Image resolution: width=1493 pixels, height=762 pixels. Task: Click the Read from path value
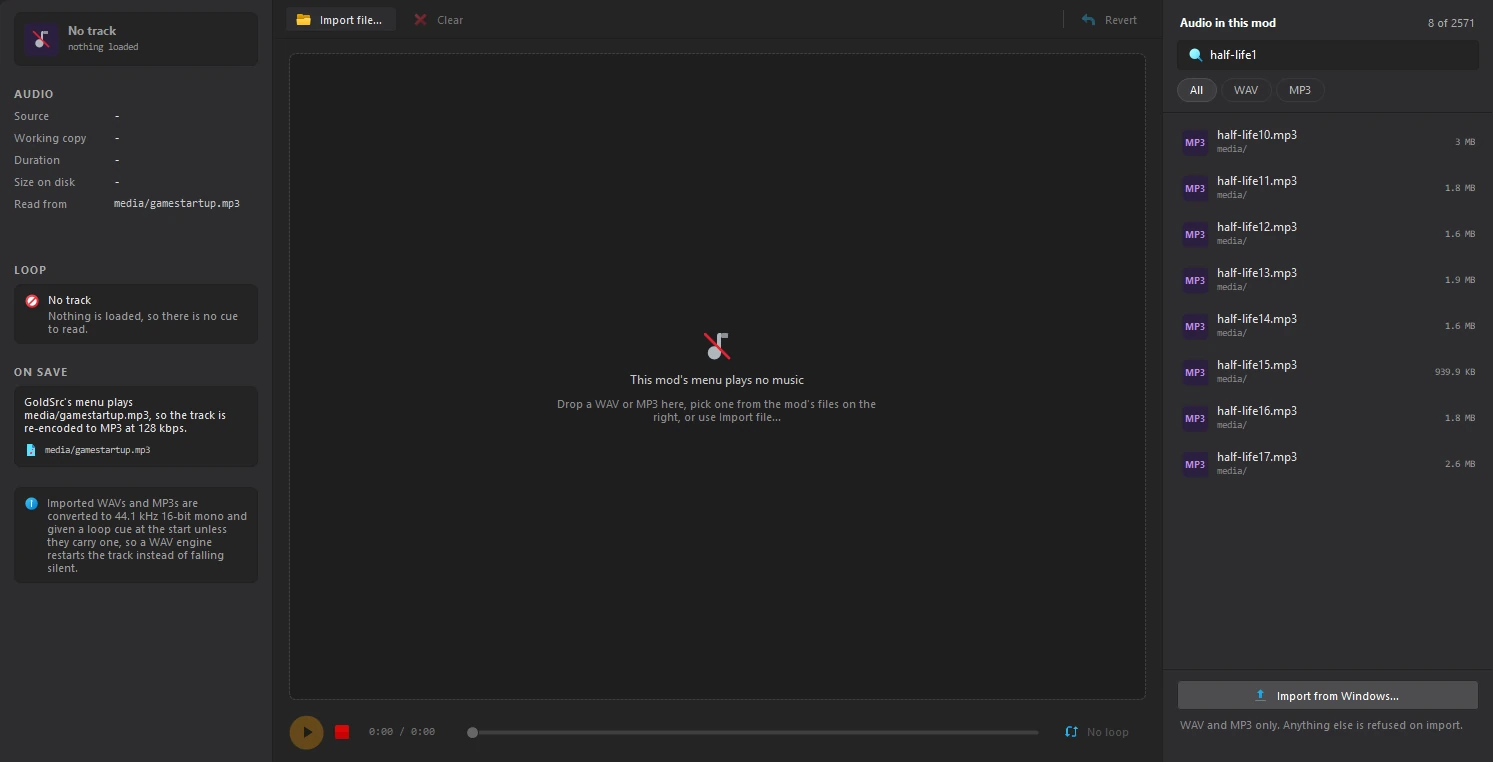(x=177, y=204)
